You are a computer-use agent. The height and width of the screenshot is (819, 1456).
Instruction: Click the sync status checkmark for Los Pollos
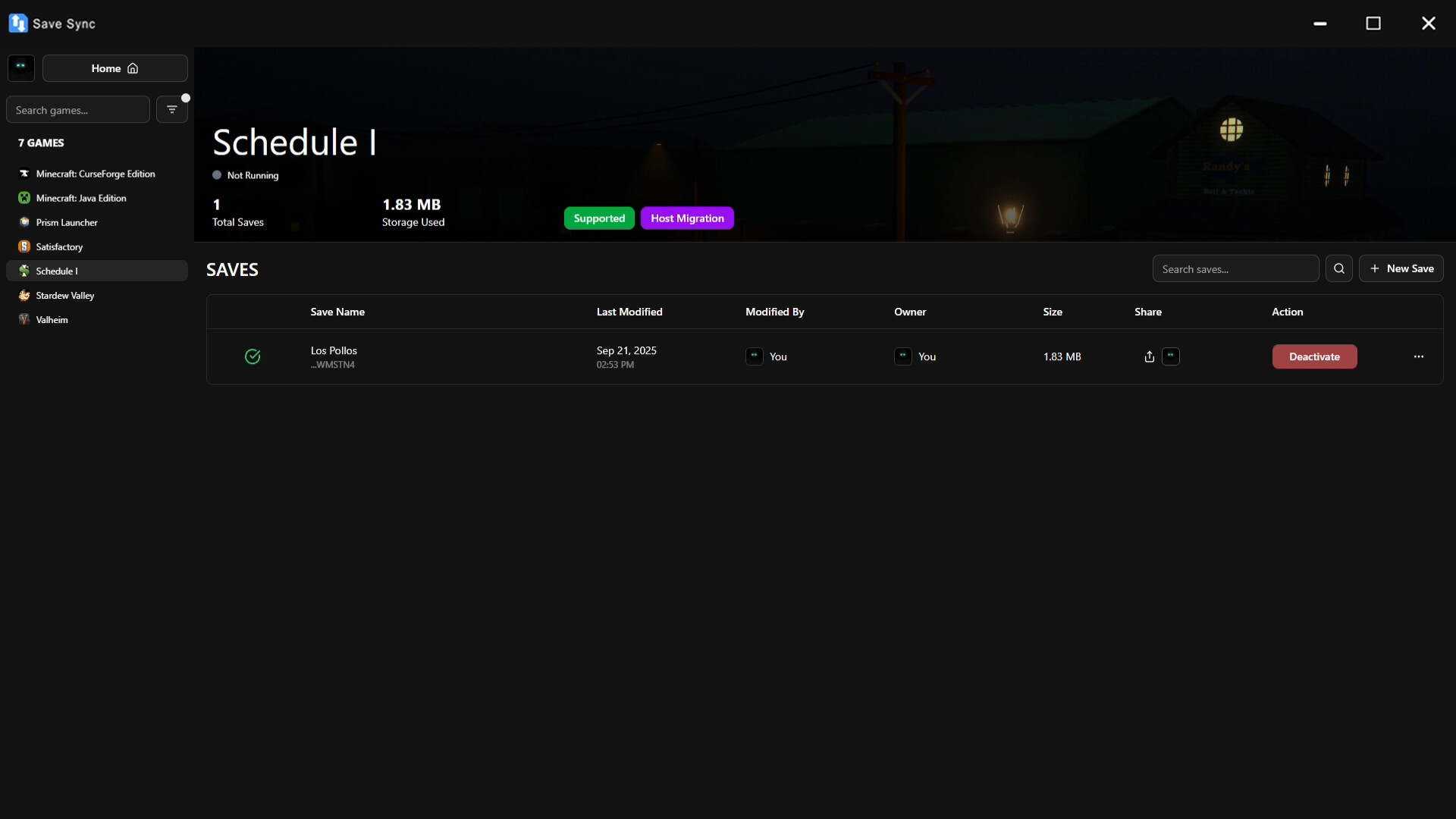[252, 356]
